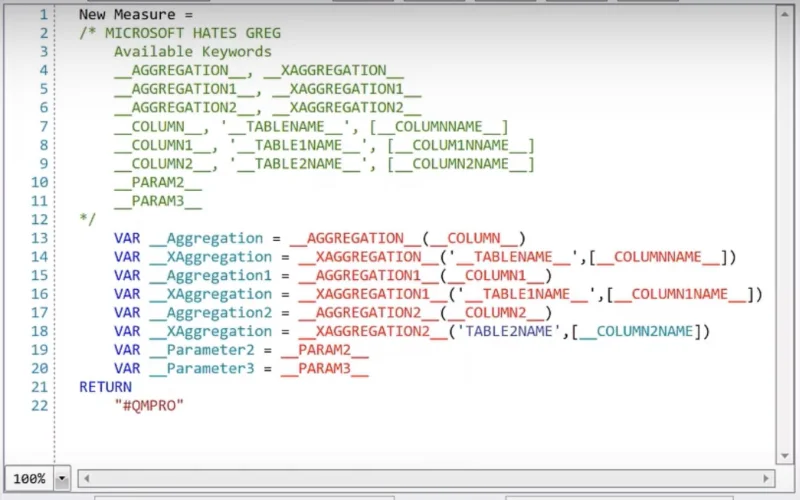Click the horizontal scrollbar right arrow
The width and height of the screenshot is (800, 500).
(766, 479)
